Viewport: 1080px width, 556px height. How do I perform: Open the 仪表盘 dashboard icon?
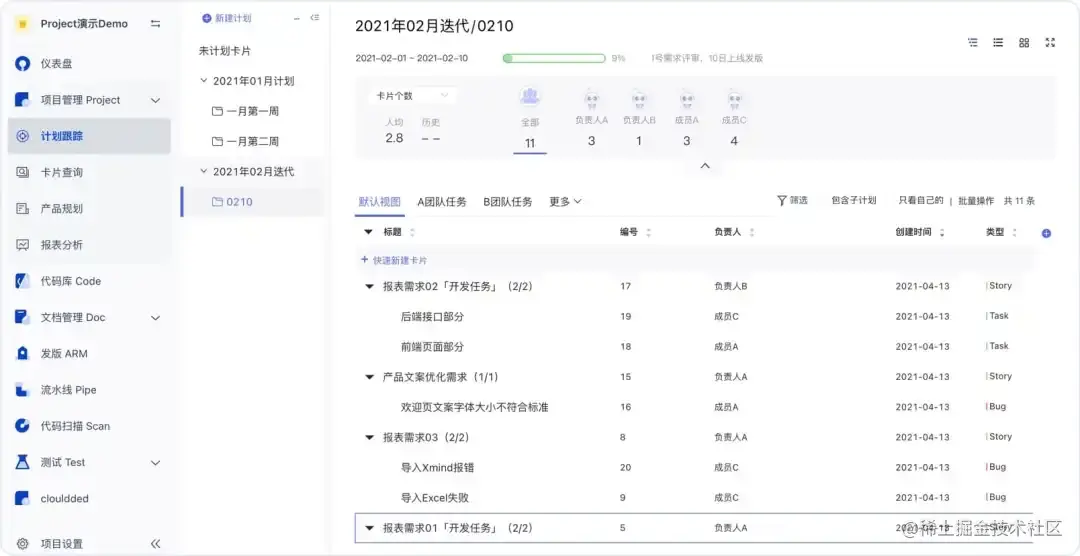(x=23, y=64)
